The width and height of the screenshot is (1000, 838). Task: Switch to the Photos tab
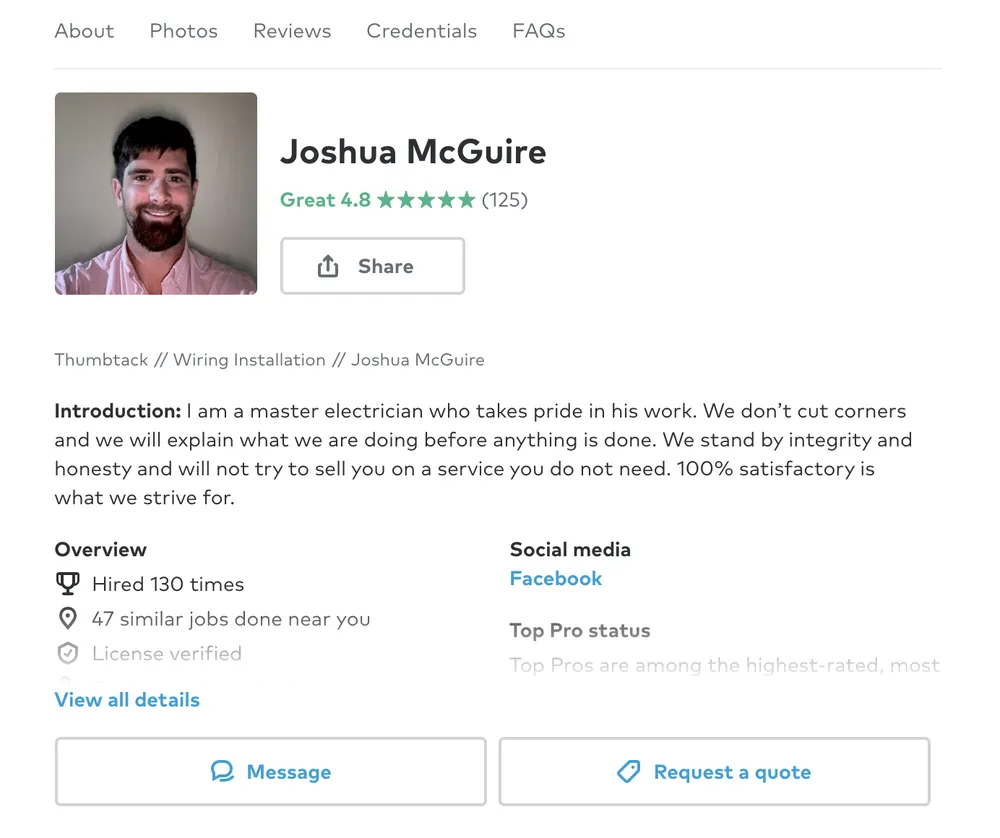pos(183,31)
